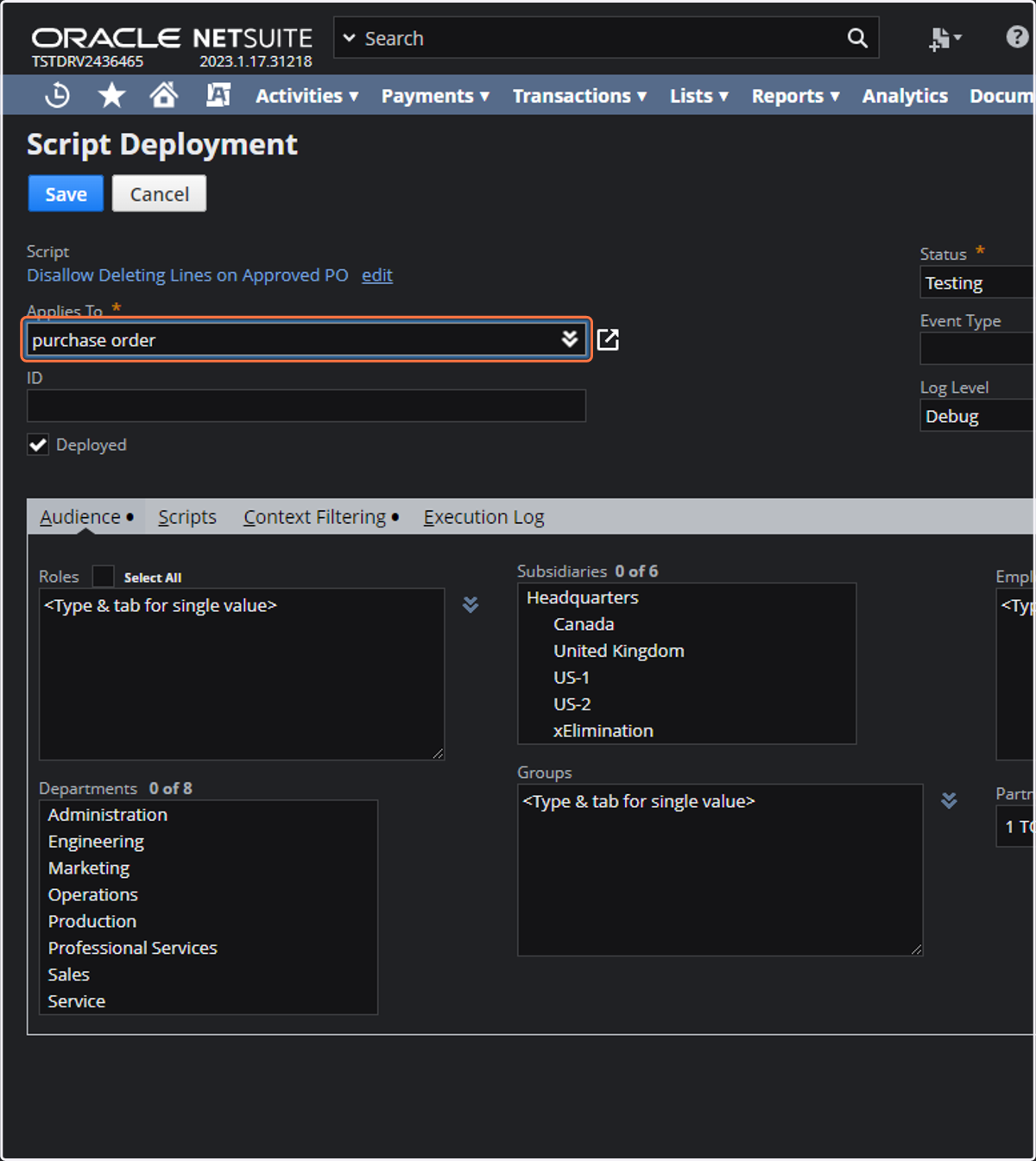Open the Recent Records clock icon
This screenshot has height=1161, width=1036.
(x=57, y=95)
